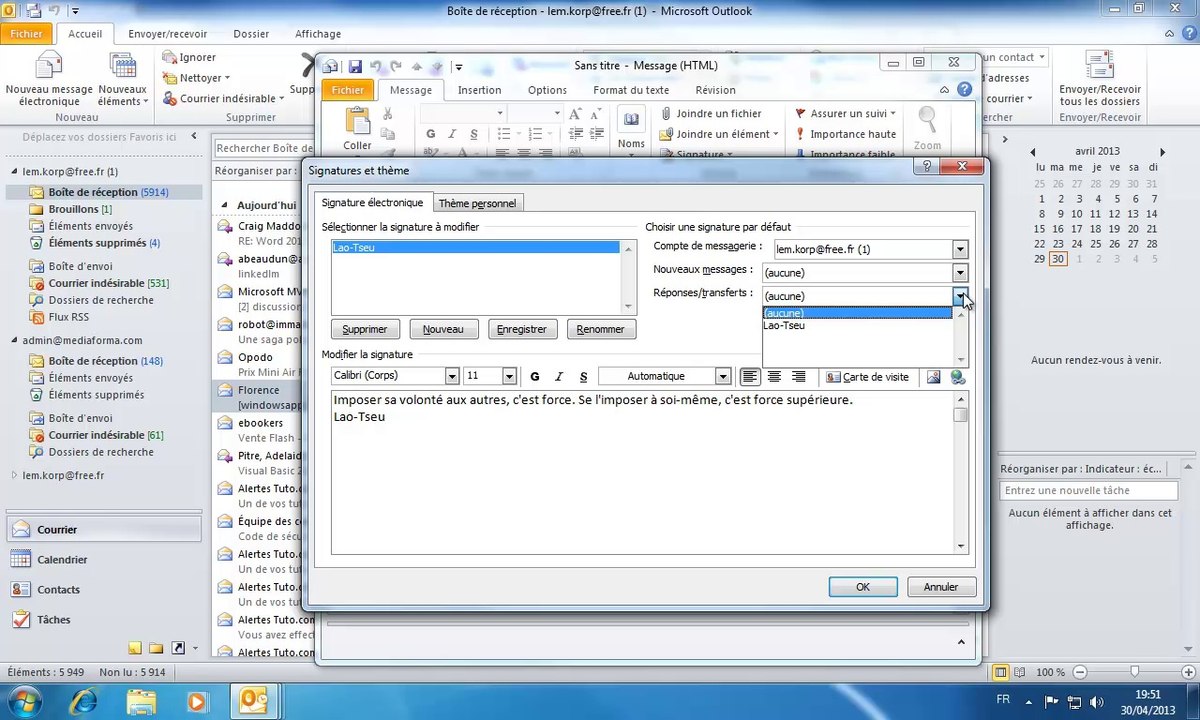Set Importance haute in message ribbon
Image resolution: width=1200 pixels, height=720 pixels.
tap(845, 134)
